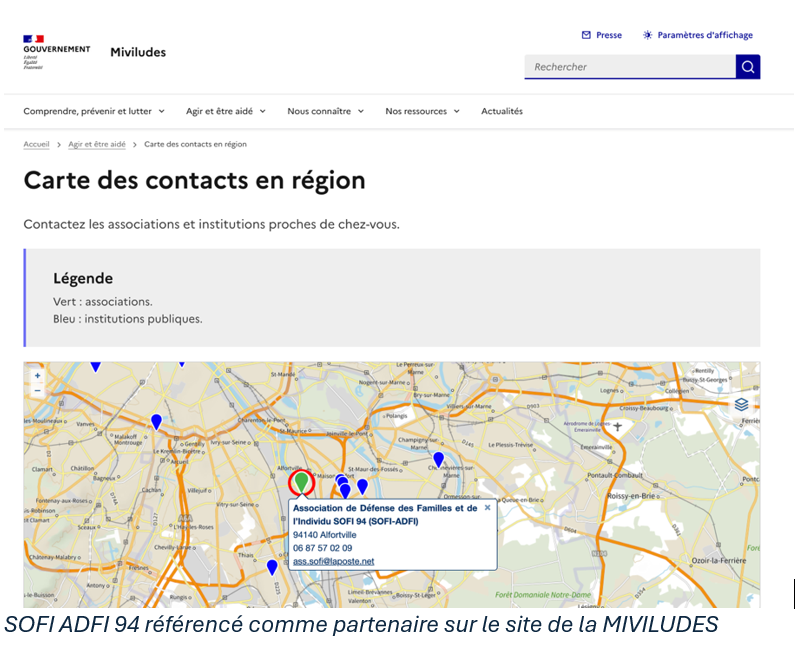The height and width of the screenshot is (655, 811).
Task: Zoom in on the map with plus
Action: 38,376
